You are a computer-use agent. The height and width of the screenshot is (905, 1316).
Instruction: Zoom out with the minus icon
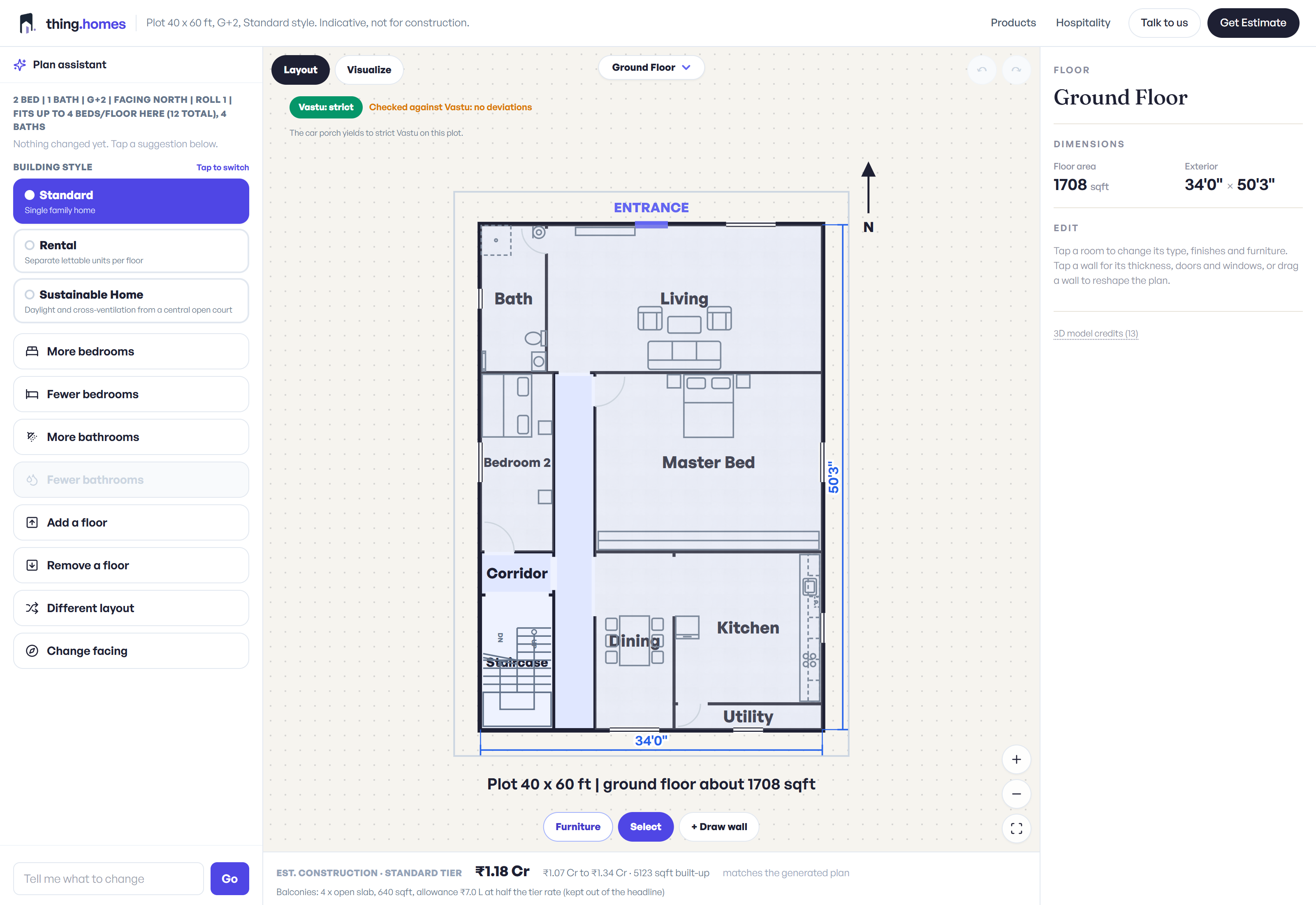click(x=1016, y=794)
